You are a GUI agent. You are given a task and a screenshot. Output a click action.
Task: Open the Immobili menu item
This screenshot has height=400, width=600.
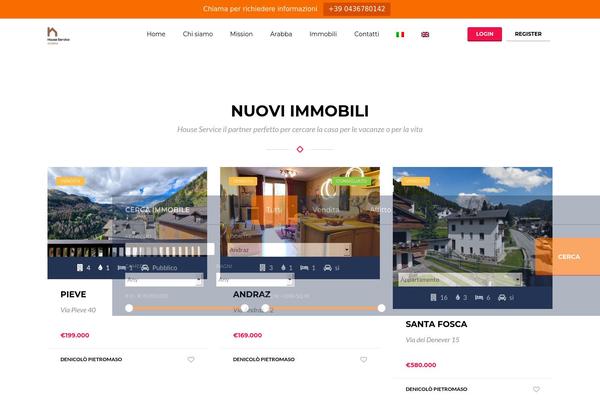(x=323, y=34)
